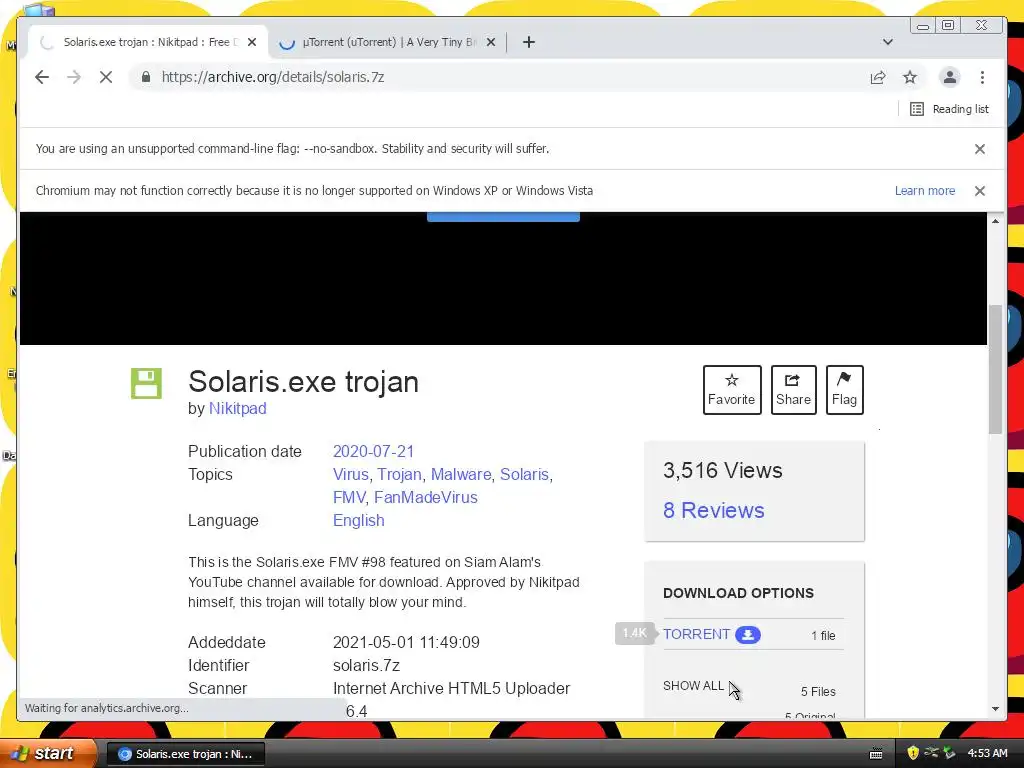Screen dimensions: 1024x768
Task: Click the forward navigation arrow
Action: 74,77
